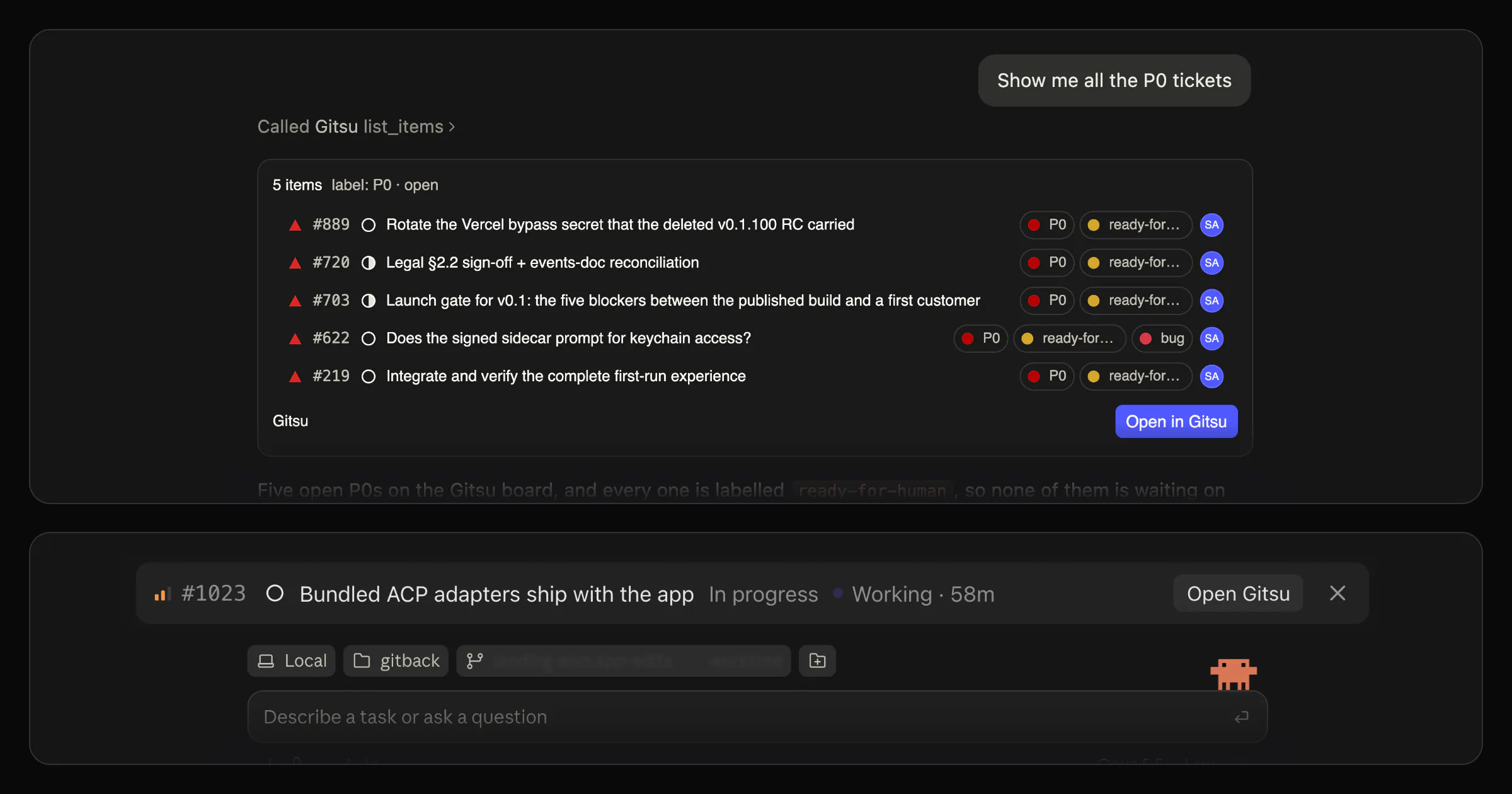Click the P0 label on ticket #889
The height and width of the screenshot is (794, 1512).
(1047, 225)
